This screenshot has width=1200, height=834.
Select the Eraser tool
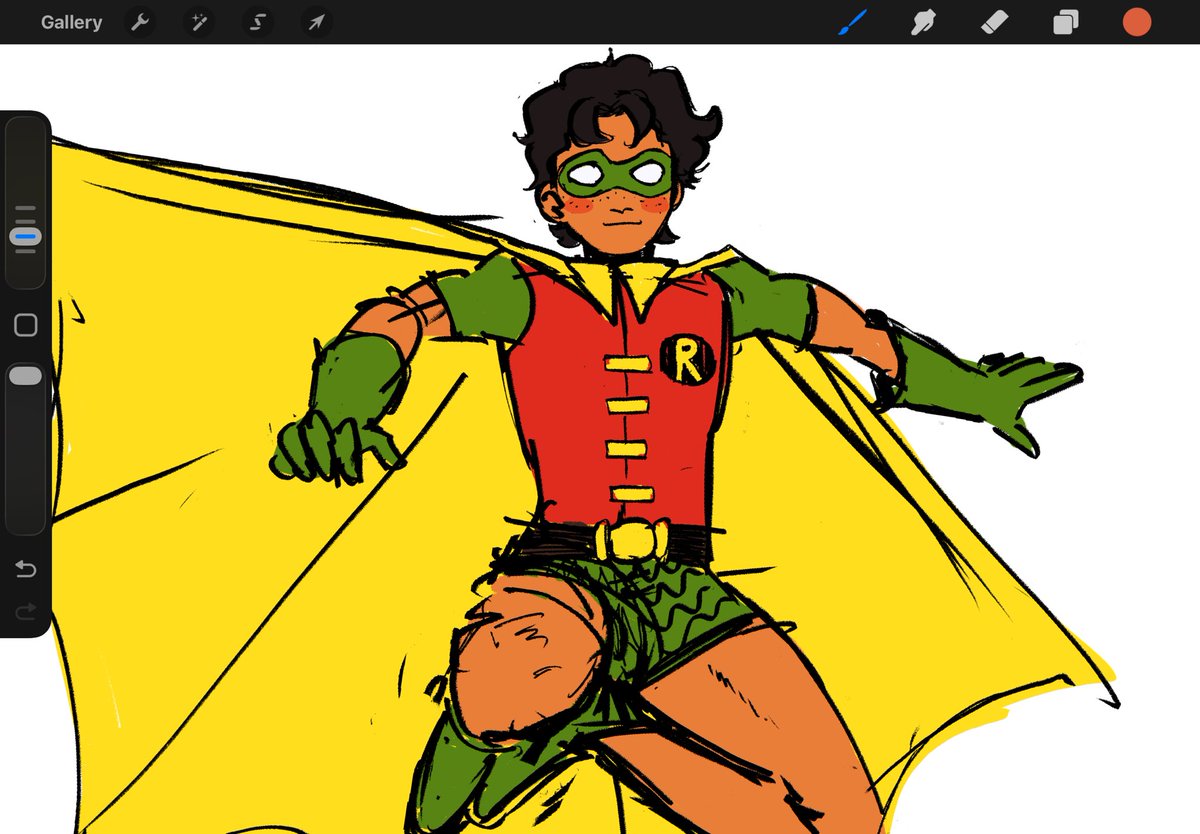point(994,22)
